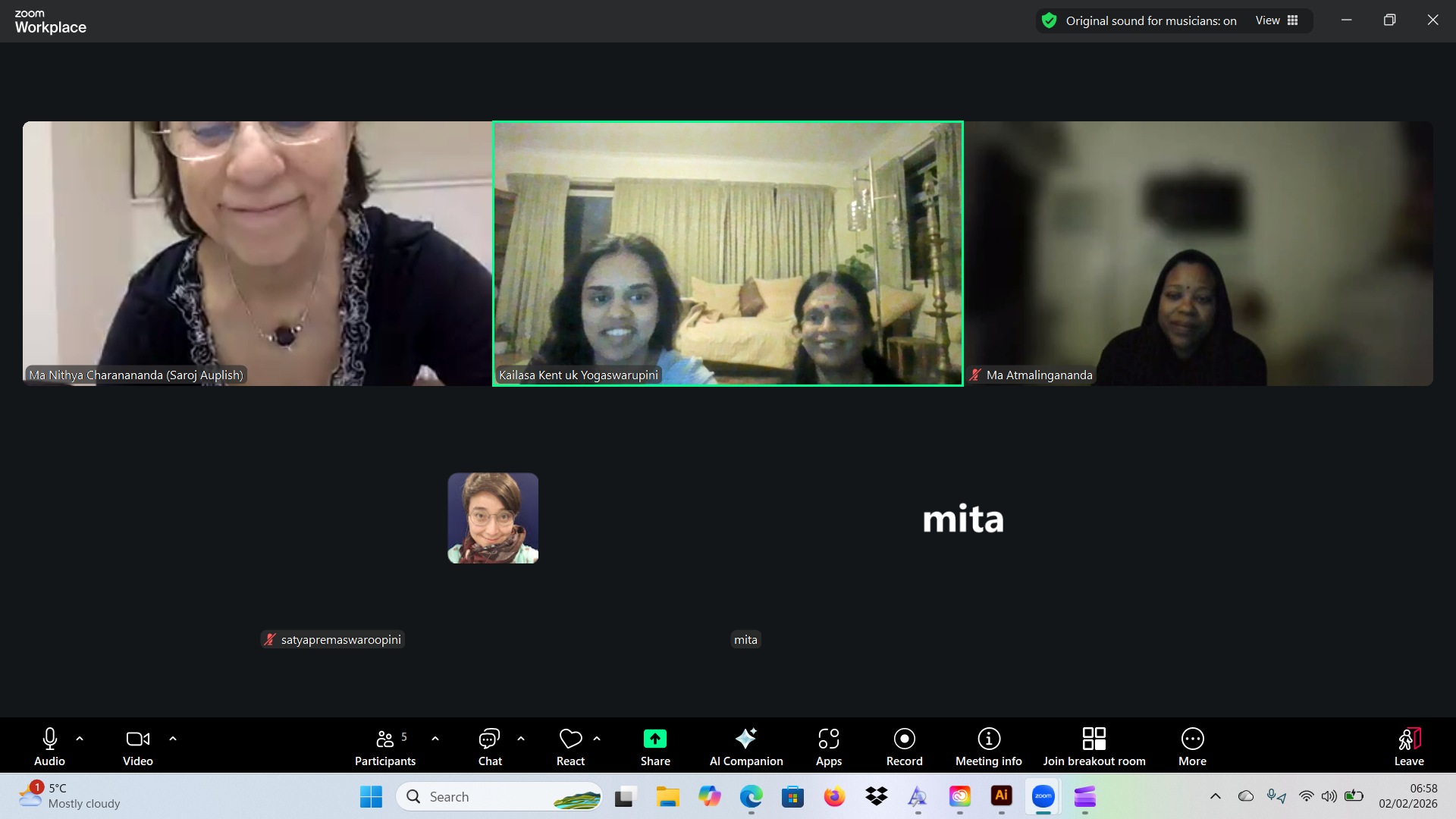Expand video options arrow next to Video
This screenshot has width=1456, height=819.
click(173, 739)
